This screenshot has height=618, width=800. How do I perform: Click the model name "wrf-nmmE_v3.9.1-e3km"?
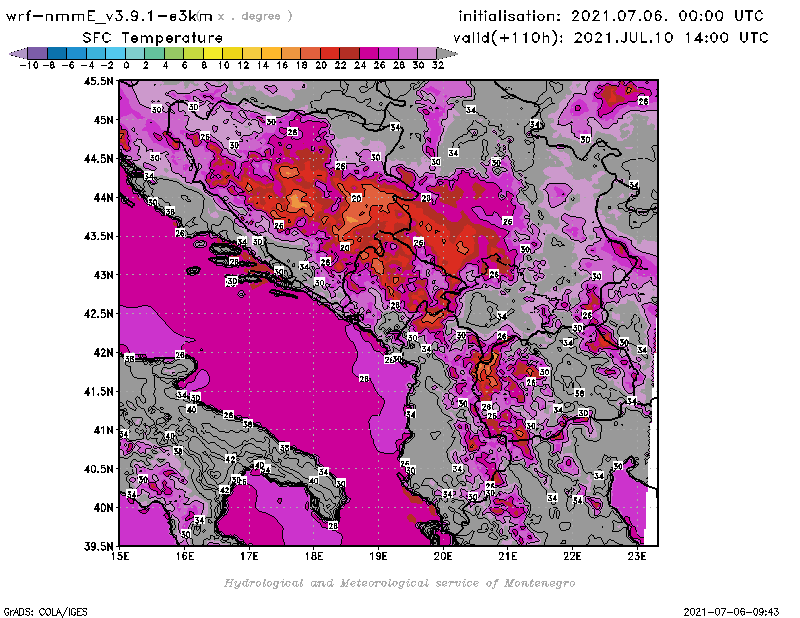click(x=109, y=16)
